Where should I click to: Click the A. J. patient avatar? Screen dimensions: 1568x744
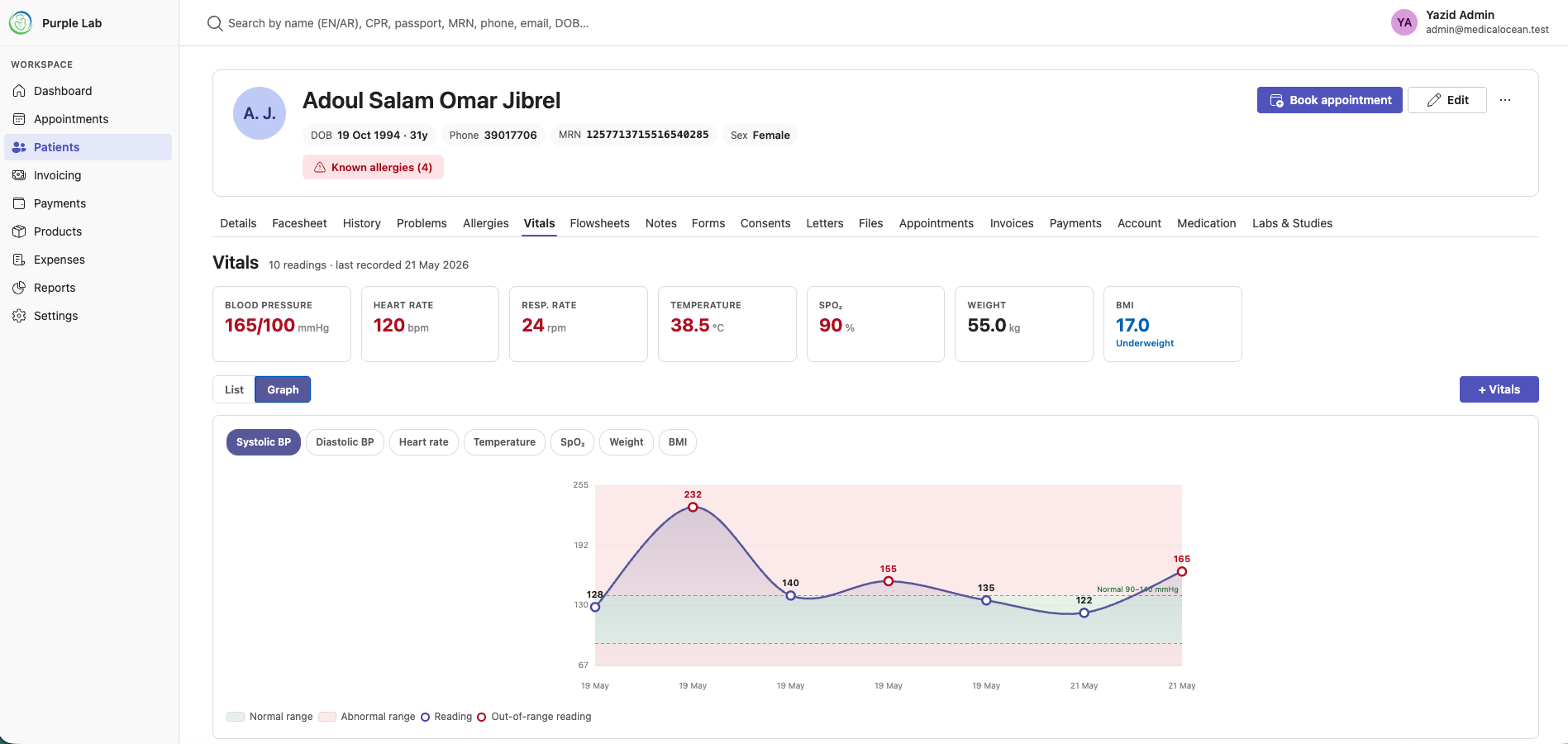tap(260, 113)
